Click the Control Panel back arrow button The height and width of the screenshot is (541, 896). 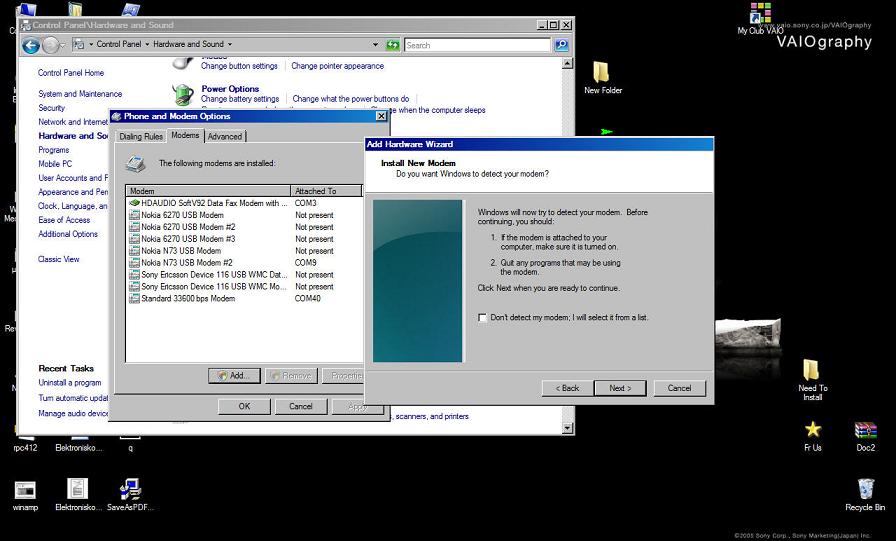[31, 45]
